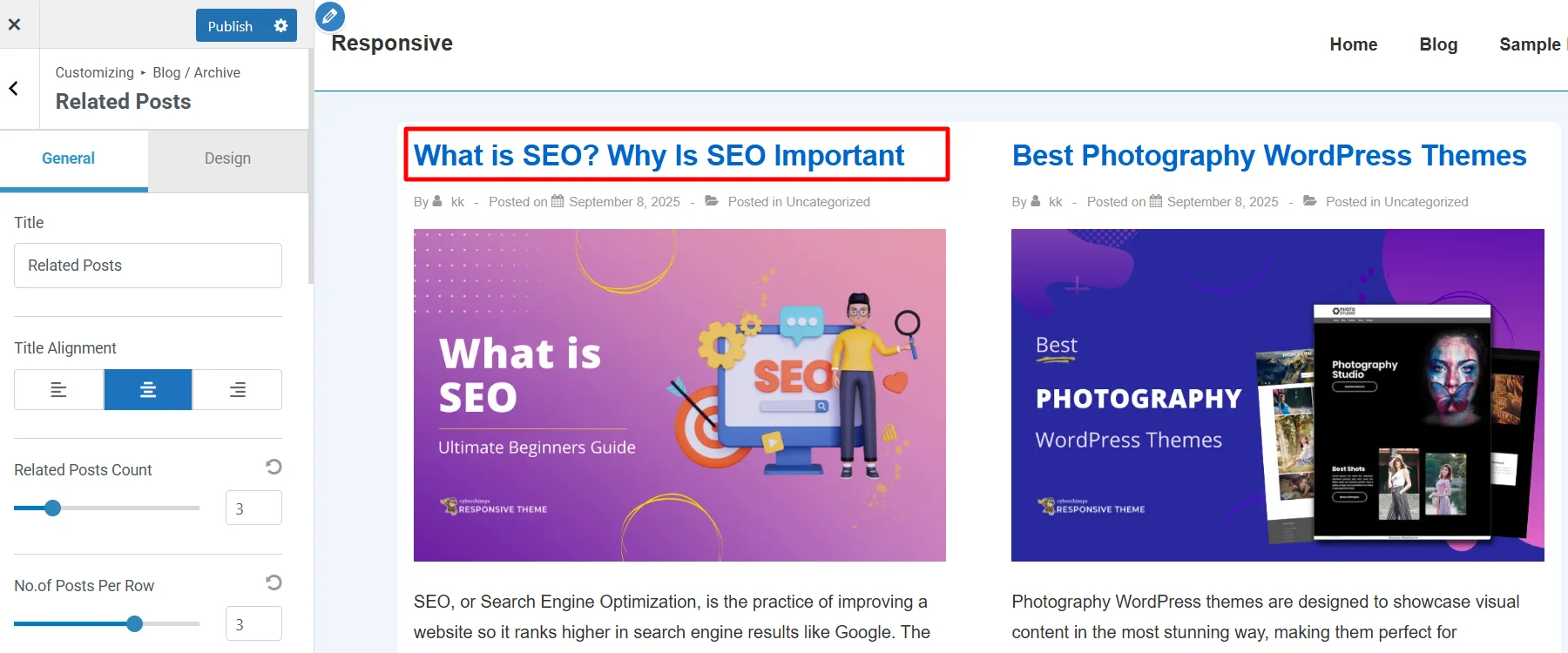Open publish settings gear icon
The height and width of the screenshot is (653, 1568).
(280, 25)
